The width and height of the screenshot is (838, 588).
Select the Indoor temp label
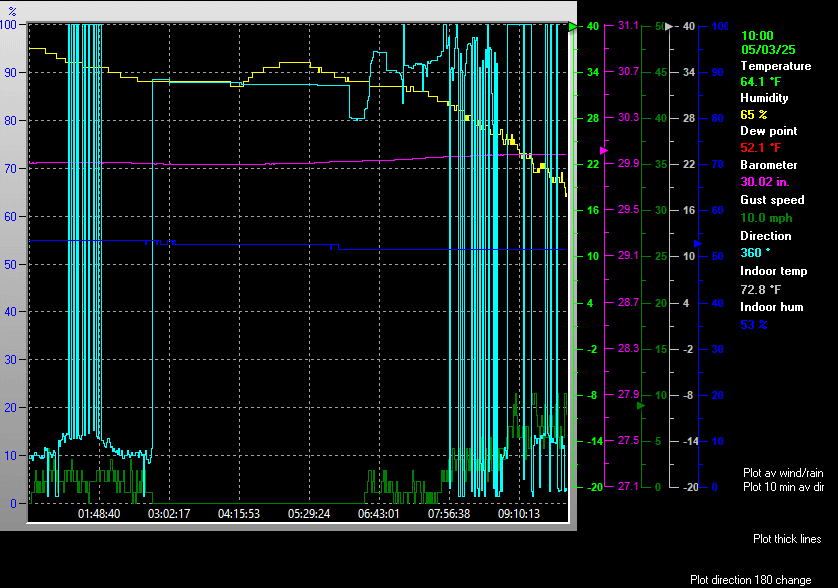point(773,271)
